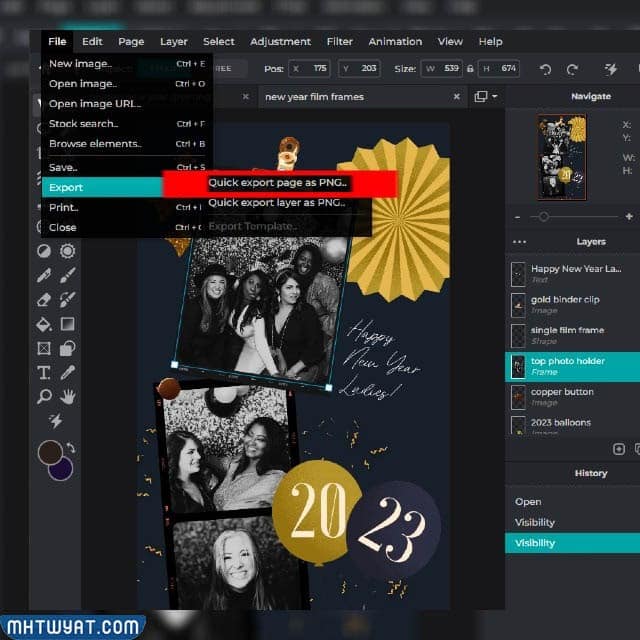Screen dimensions: 640x640
Task: Choose Open image from File menu
Action: click(x=127, y=84)
